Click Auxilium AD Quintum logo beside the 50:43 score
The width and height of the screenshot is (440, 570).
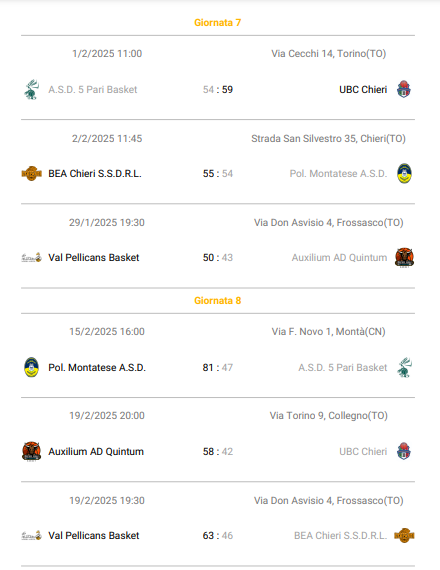pos(404,257)
